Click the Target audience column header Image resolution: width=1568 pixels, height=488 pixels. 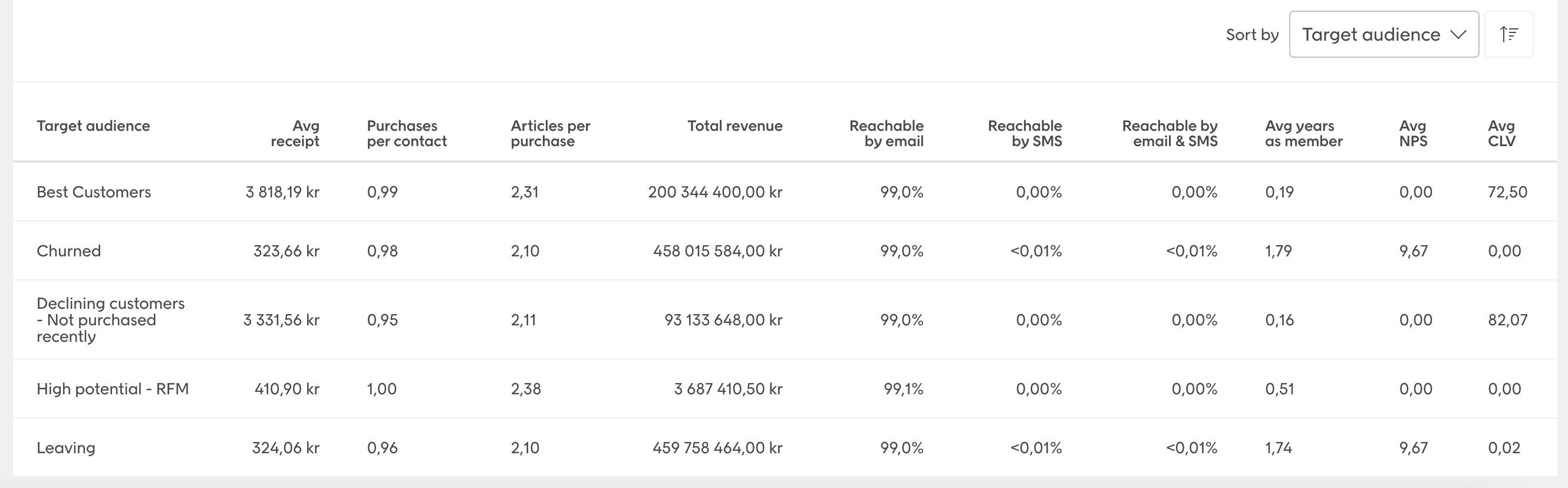point(93,126)
